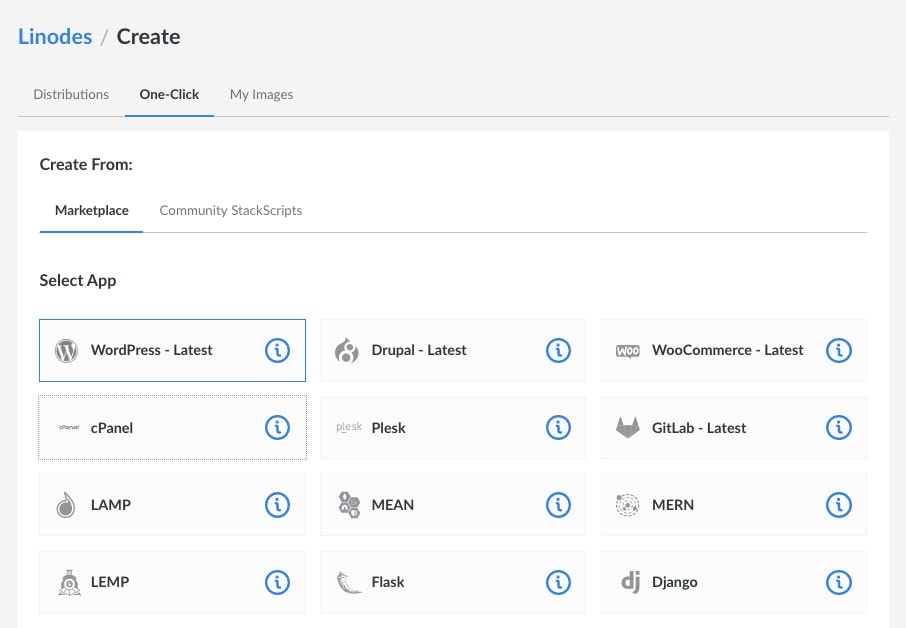The image size is (906, 628).
Task: Click the WordPress logo icon
Action: (66, 350)
